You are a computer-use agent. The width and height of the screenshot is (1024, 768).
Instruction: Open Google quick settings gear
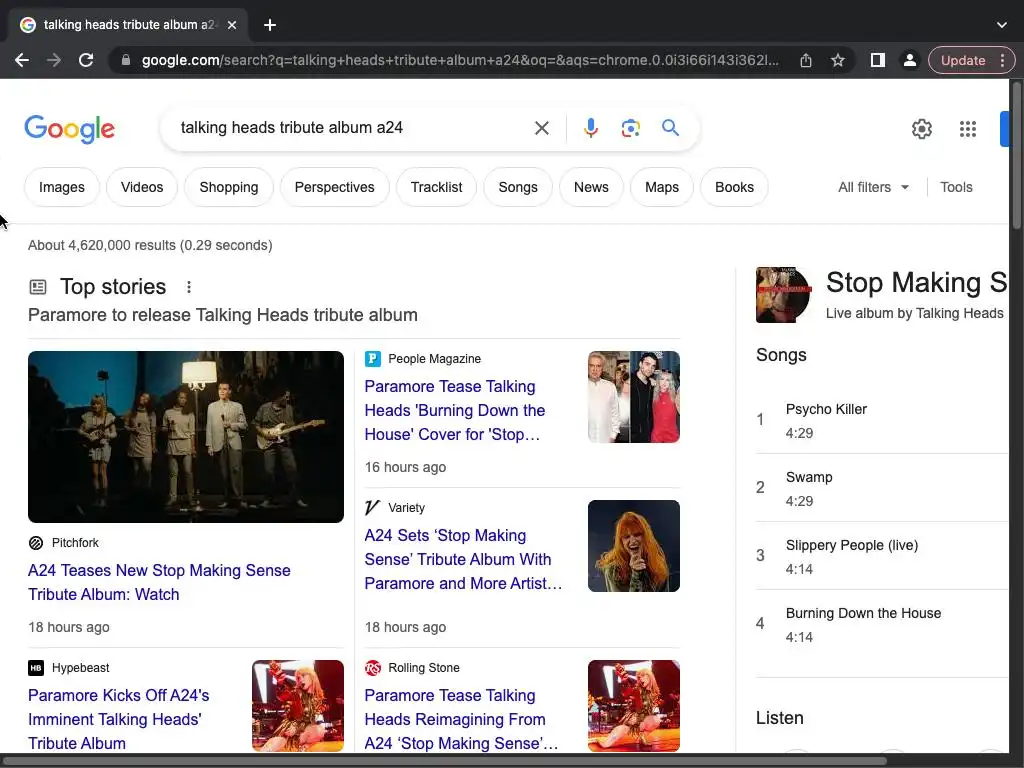(921, 129)
